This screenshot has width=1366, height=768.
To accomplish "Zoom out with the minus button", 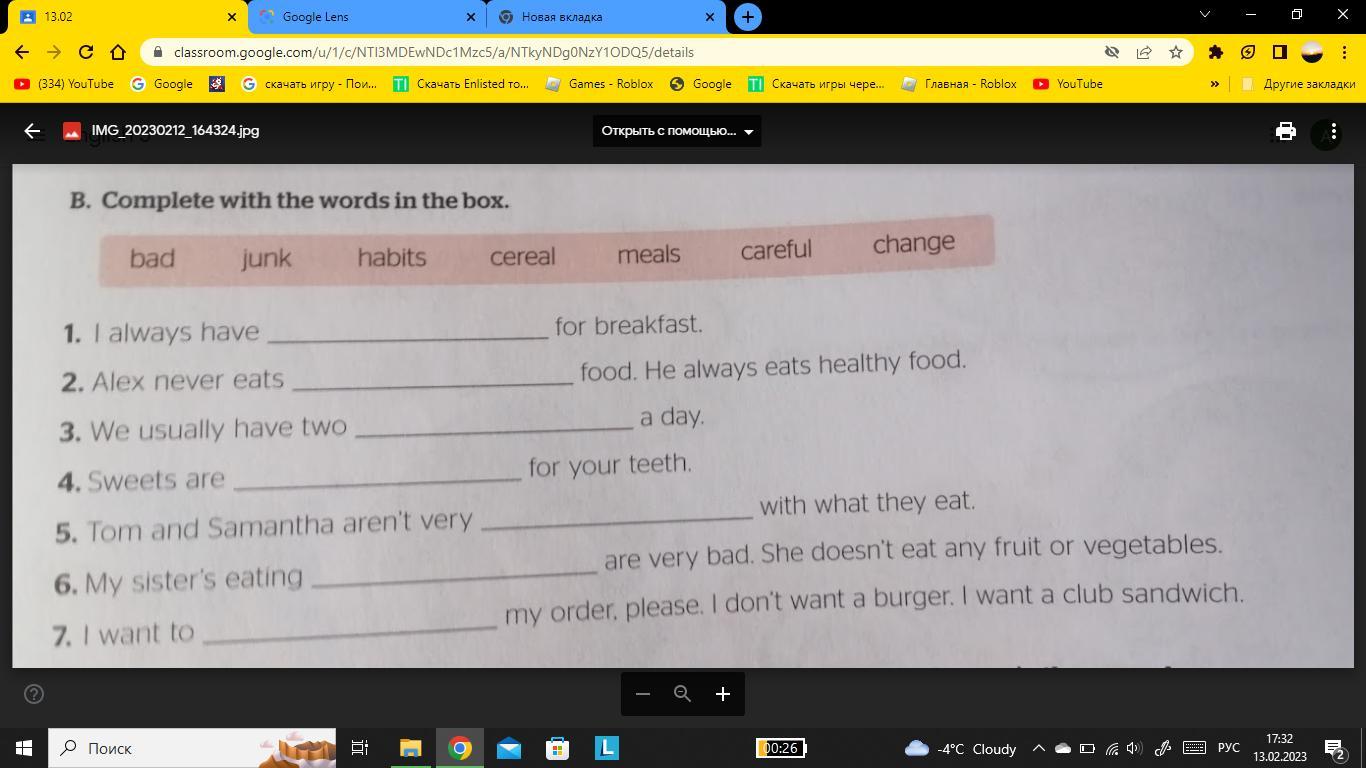I will coord(643,694).
